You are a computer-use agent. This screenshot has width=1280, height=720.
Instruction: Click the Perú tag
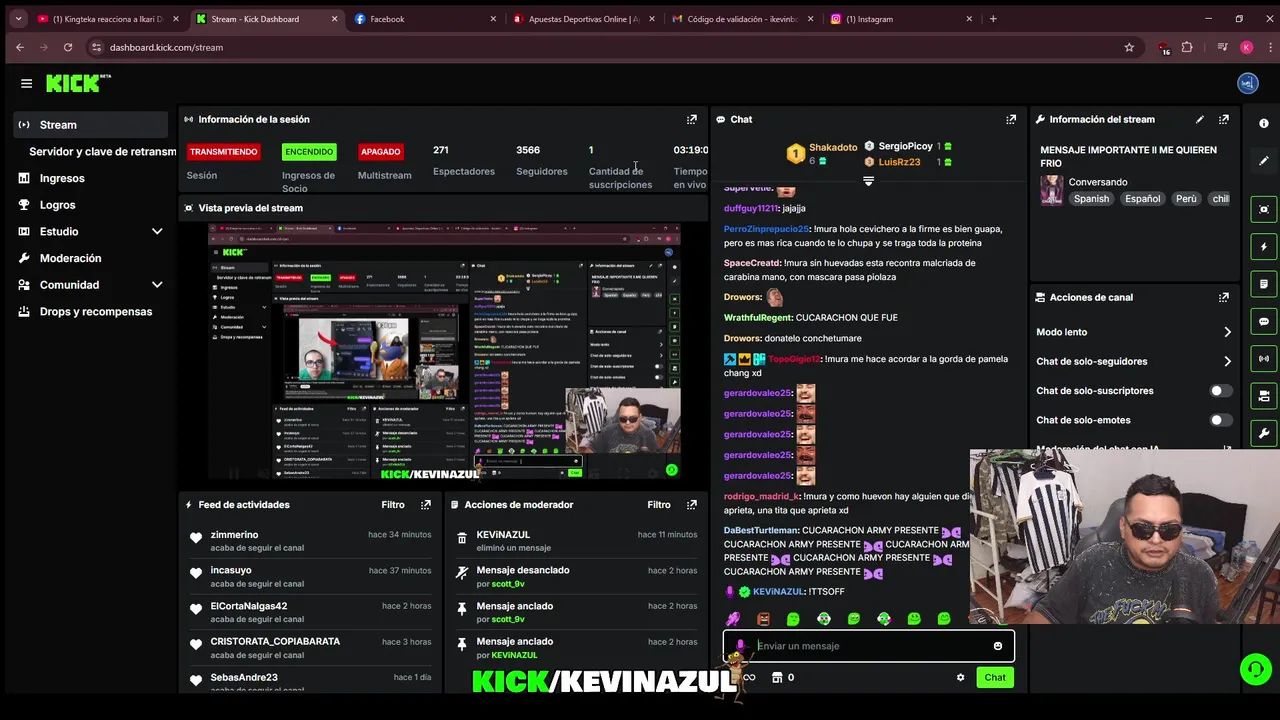pos(1186,199)
